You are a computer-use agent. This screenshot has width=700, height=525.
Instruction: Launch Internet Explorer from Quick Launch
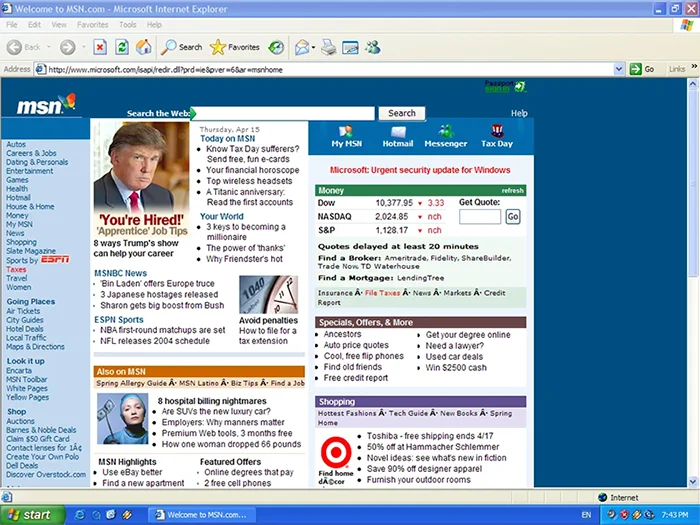pos(80,515)
